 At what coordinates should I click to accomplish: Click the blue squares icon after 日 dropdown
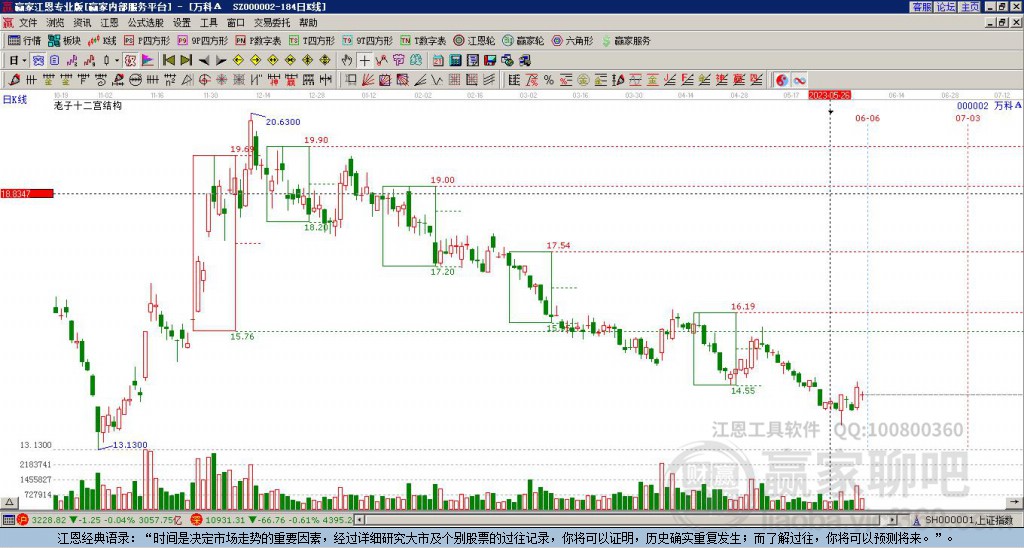pos(38,61)
